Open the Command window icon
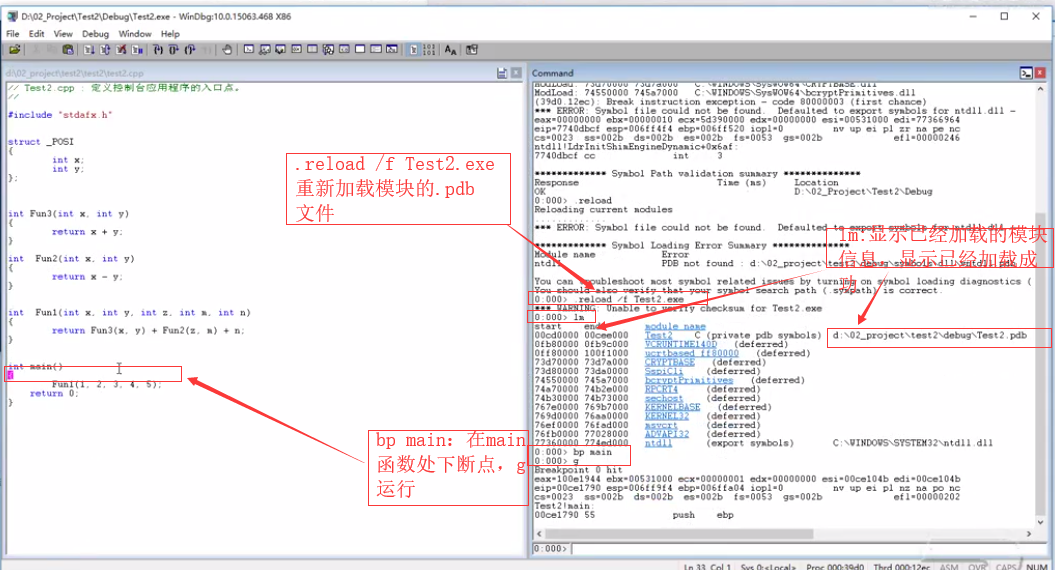1055x570 pixels. 249,50
